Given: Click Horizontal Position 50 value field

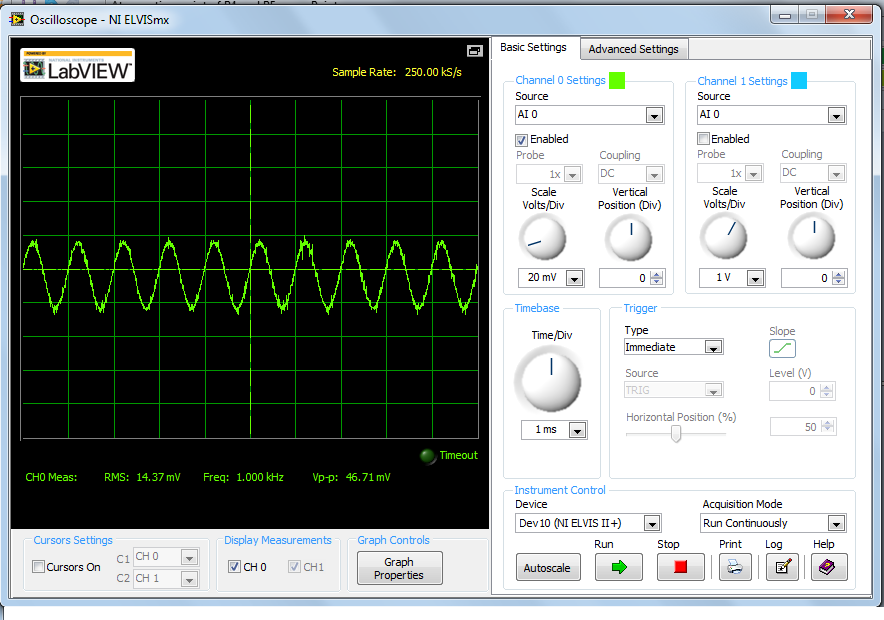Looking at the screenshot, I should tap(795, 427).
